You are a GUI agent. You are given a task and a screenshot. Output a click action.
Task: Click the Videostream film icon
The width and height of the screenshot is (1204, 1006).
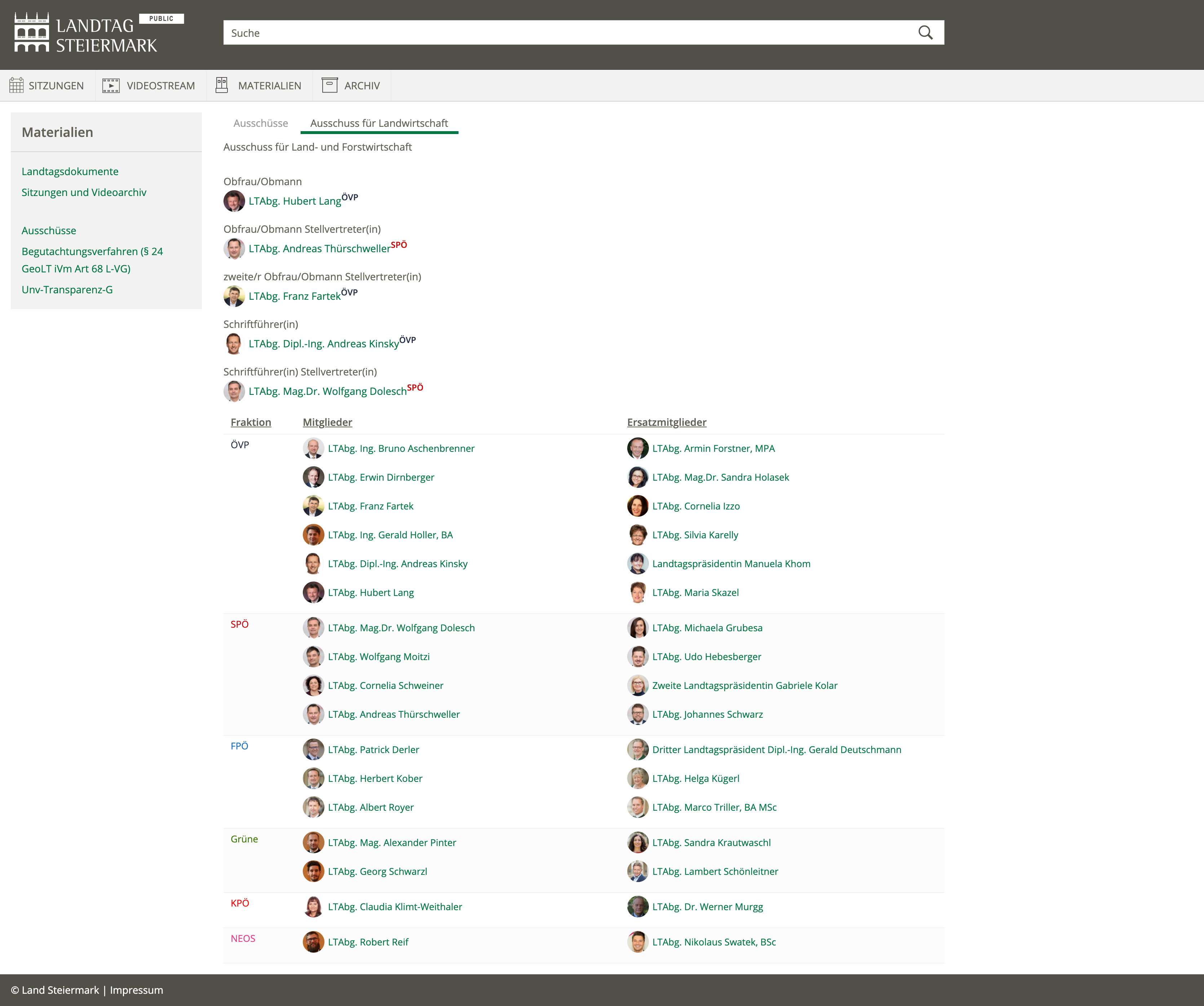111,85
